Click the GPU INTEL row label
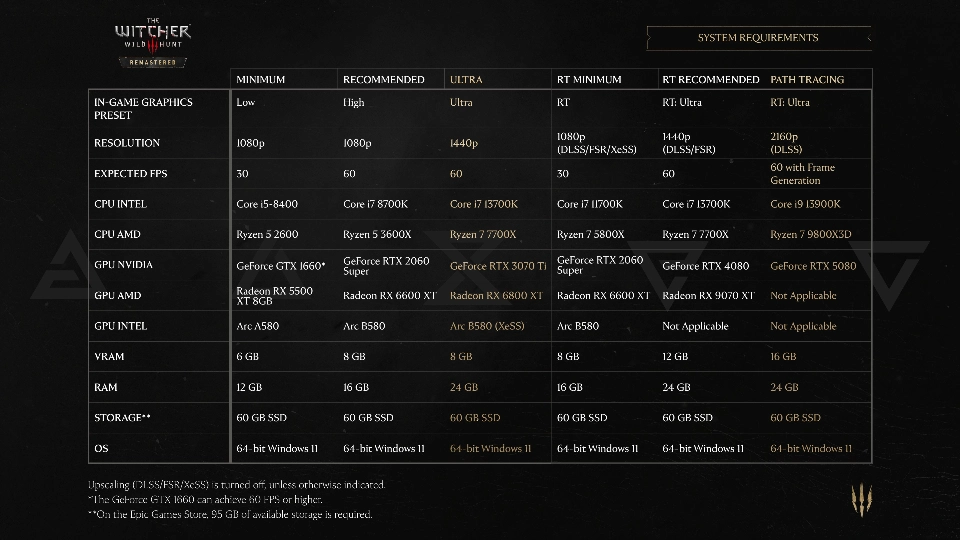This screenshot has height=540, width=960. [x=121, y=326]
